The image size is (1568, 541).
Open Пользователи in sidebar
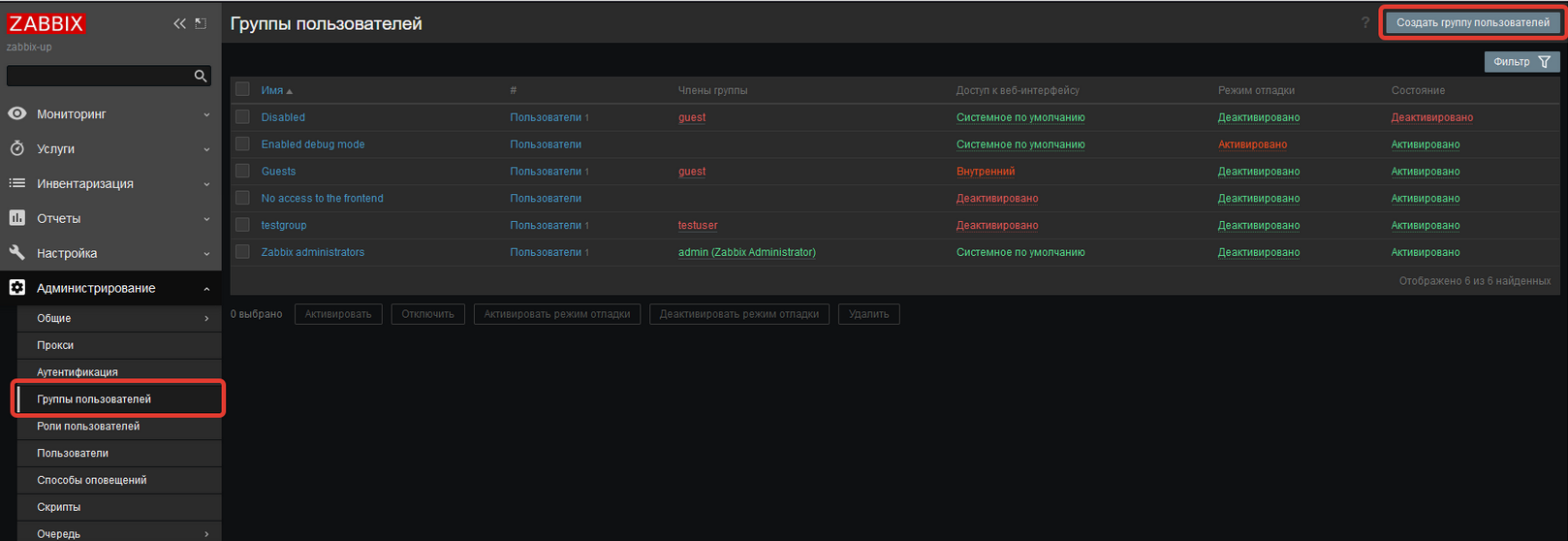[73, 454]
